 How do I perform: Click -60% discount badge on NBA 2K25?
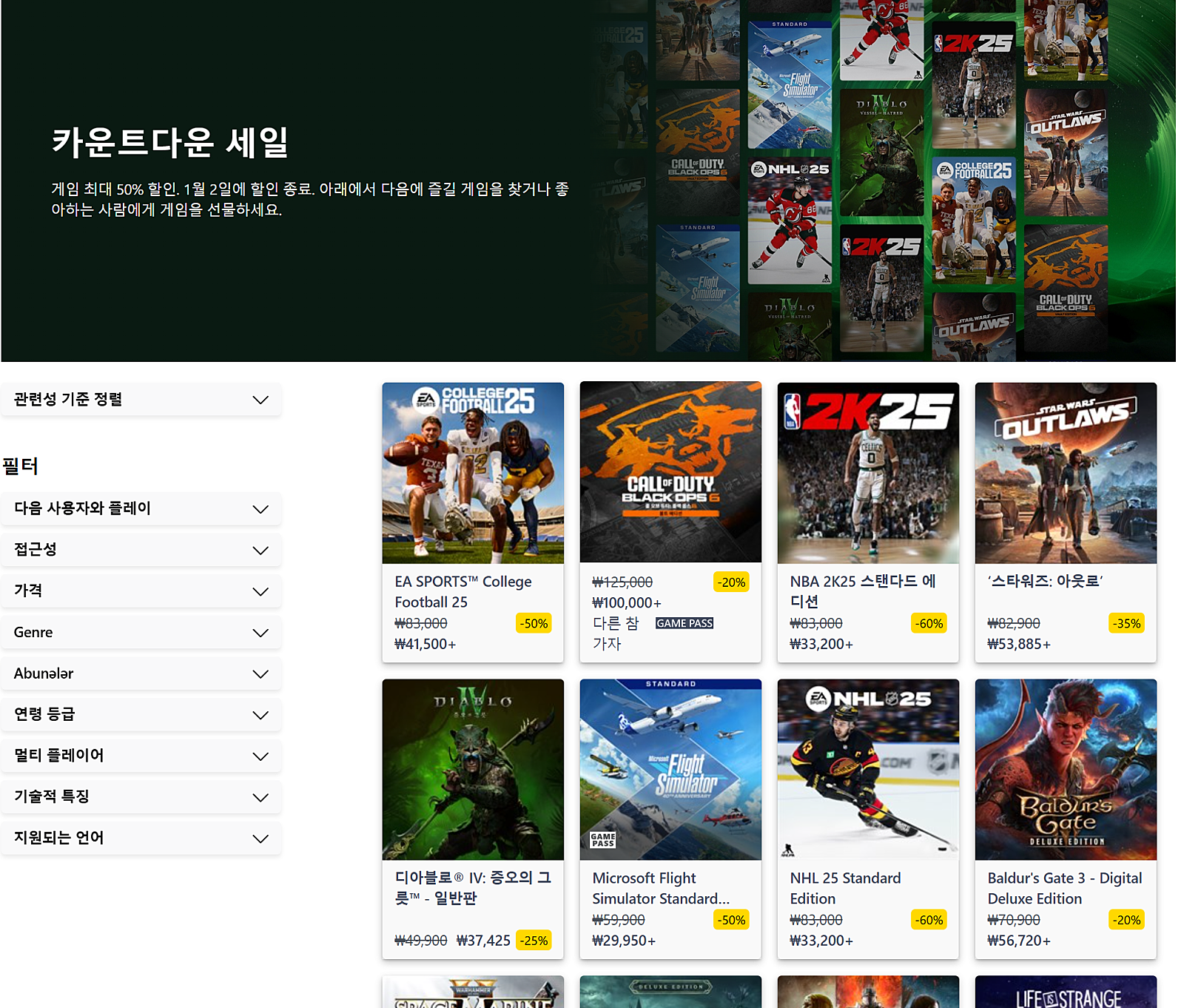(929, 623)
